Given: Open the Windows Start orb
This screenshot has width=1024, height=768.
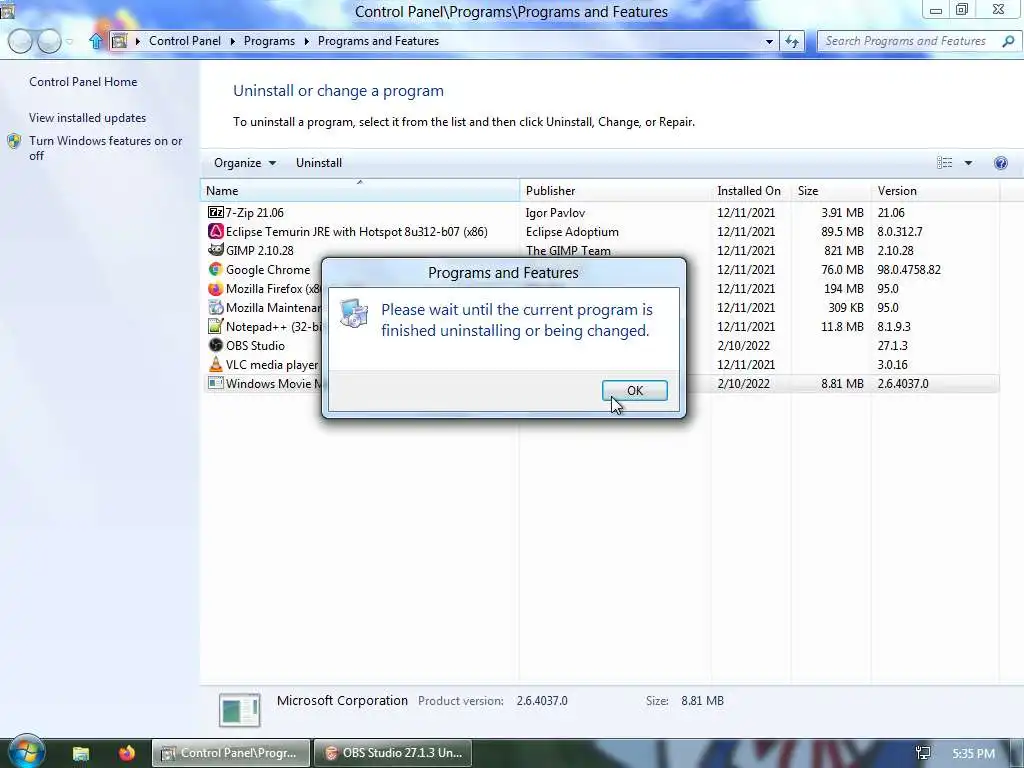Looking at the screenshot, I should click(26, 751).
